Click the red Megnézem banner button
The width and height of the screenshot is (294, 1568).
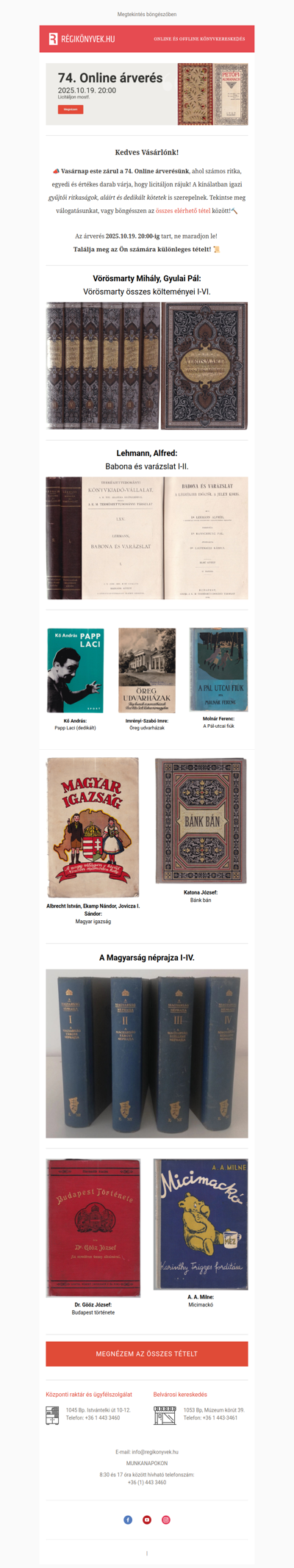point(71,109)
